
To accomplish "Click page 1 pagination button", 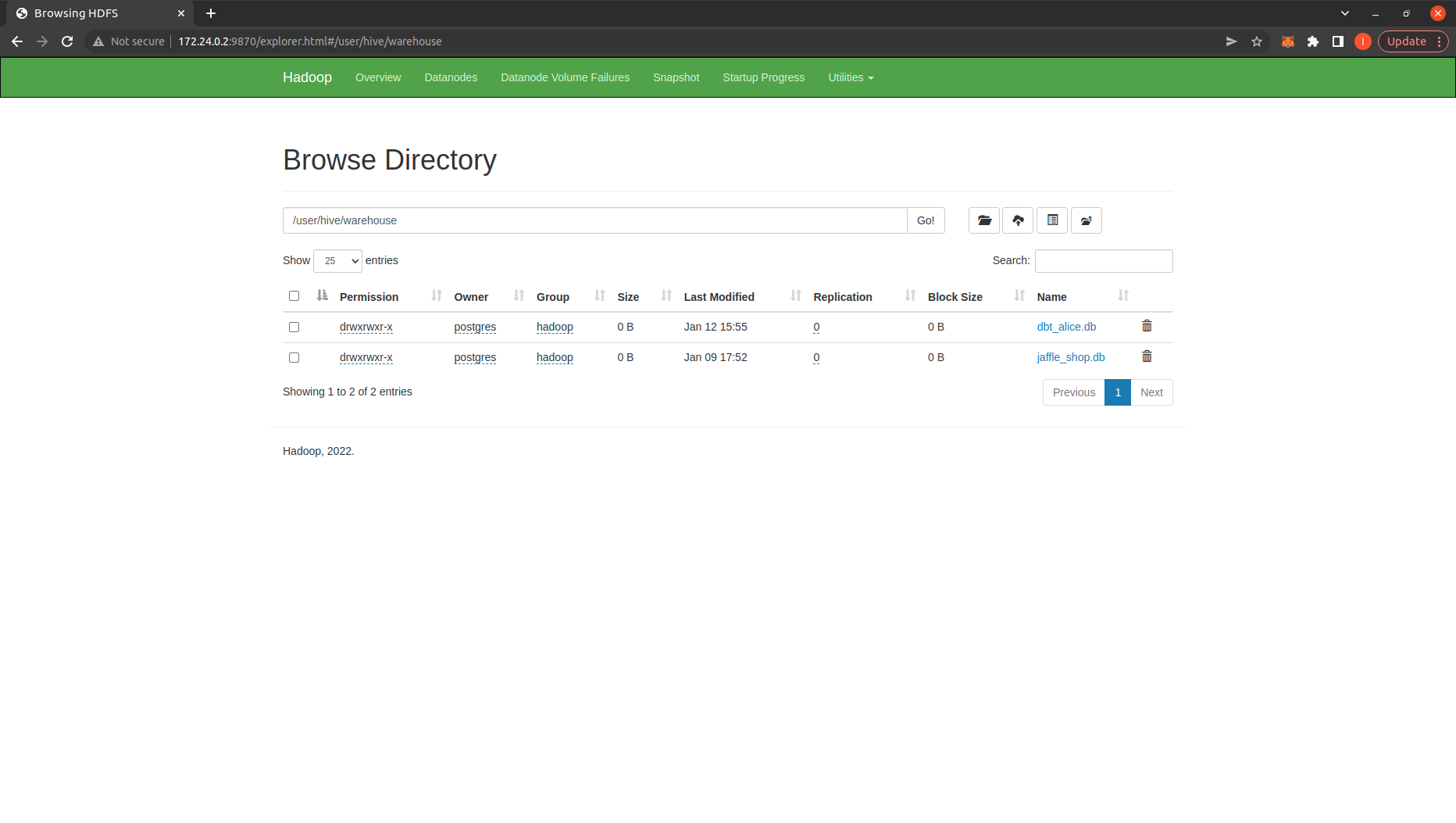I will 1118,392.
